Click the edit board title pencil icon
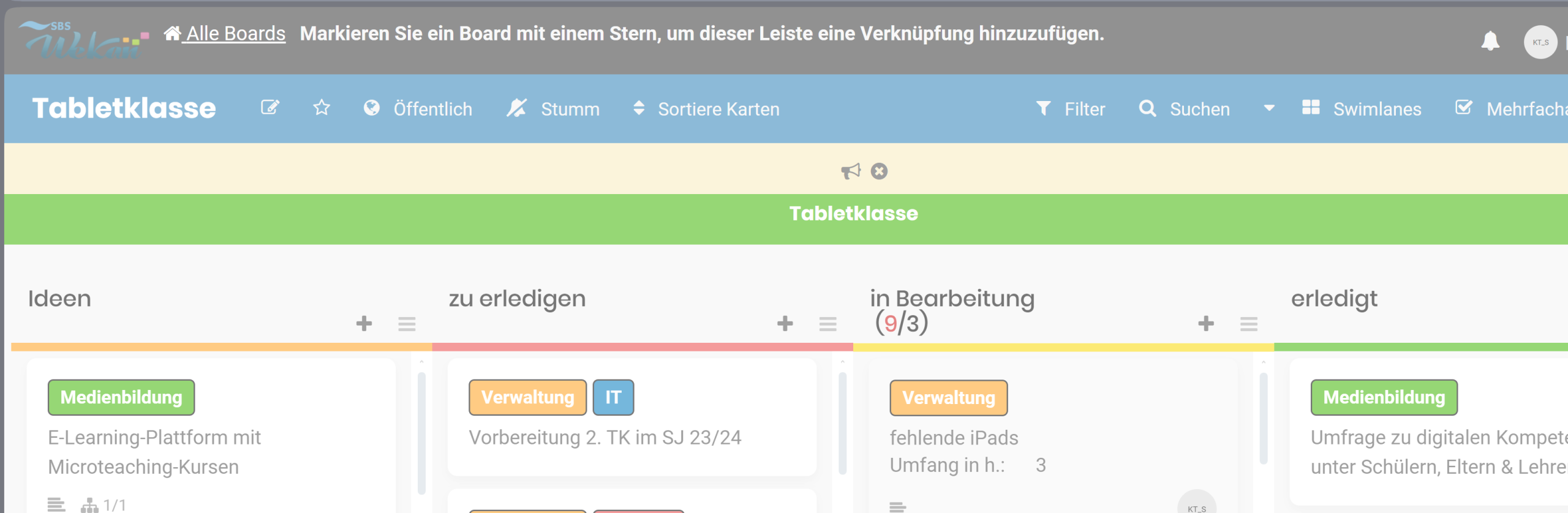The image size is (1568, 513). coord(270,108)
